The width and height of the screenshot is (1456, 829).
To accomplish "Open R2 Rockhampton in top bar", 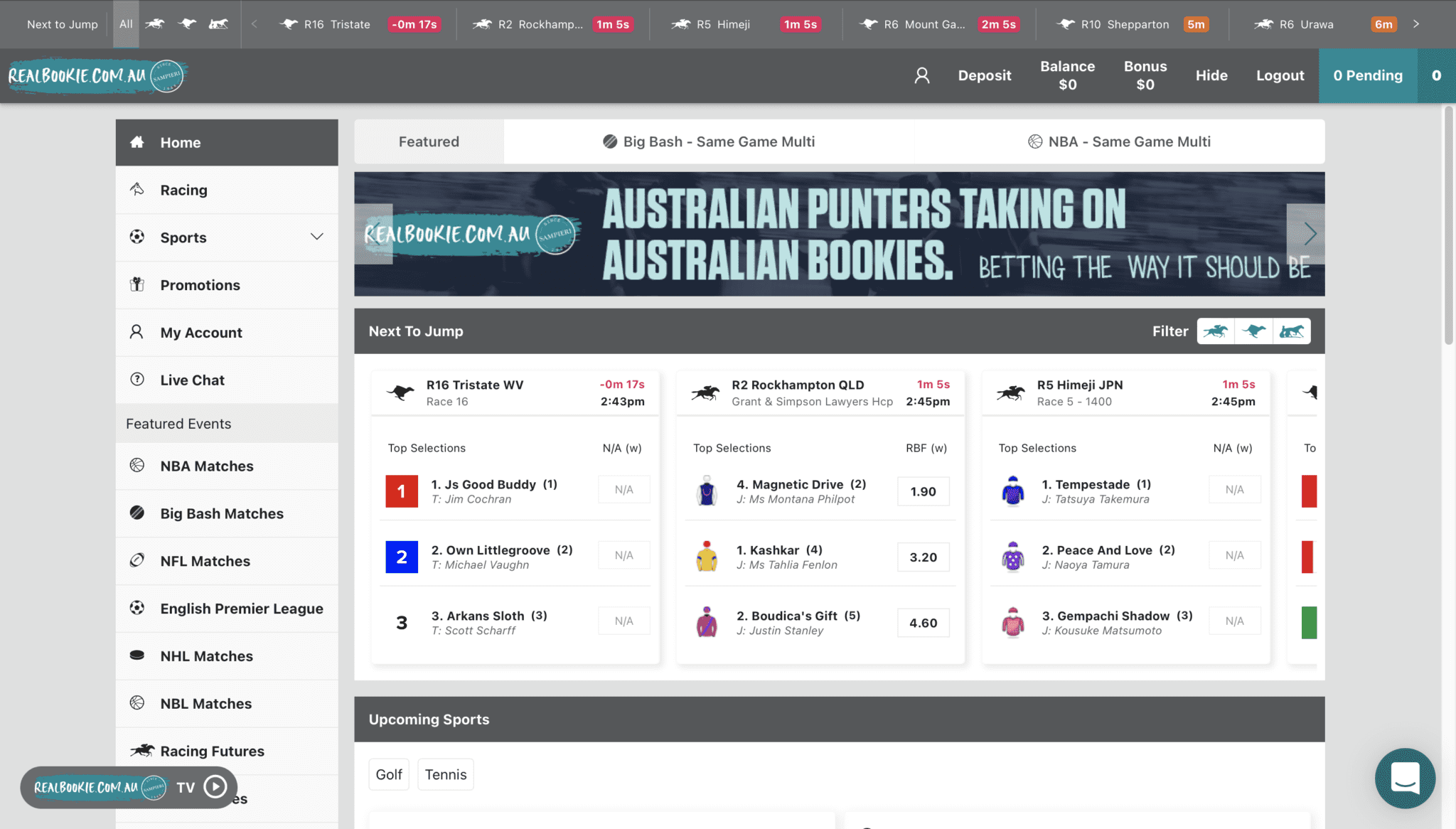I will (x=552, y=24).
